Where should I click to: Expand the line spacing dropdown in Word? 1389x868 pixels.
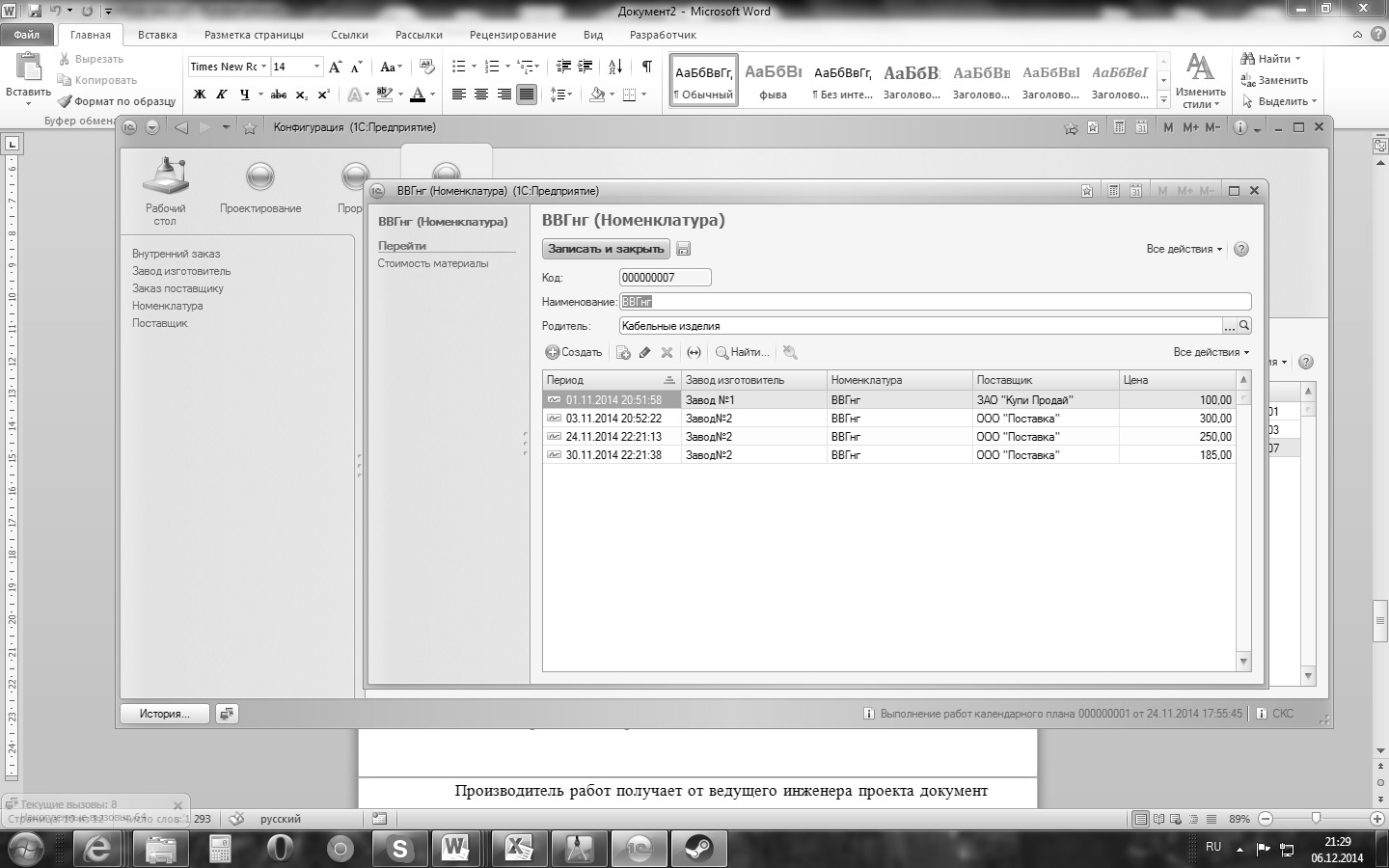tap(569, 95)
